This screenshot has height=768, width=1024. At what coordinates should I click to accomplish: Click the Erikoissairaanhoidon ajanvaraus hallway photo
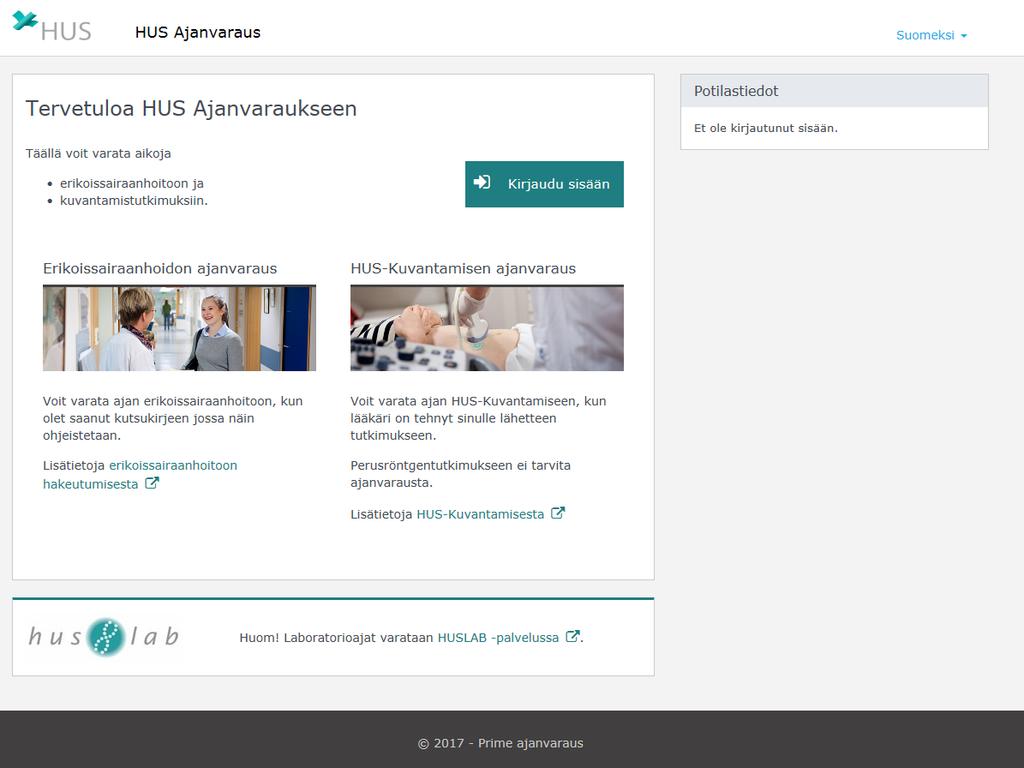tap(179, 328)
